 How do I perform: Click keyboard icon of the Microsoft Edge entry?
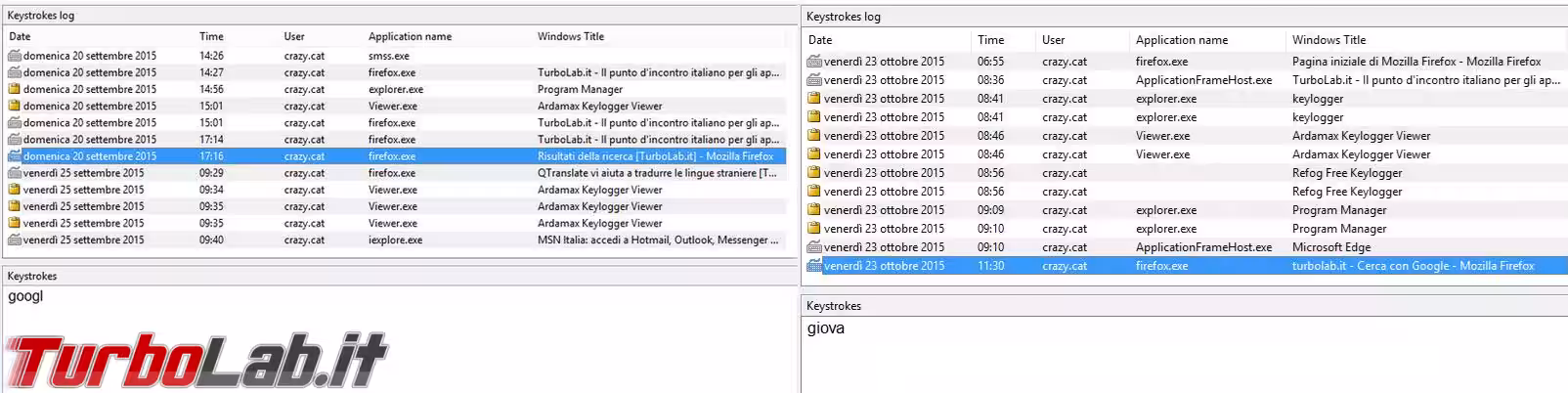(814, 247)
